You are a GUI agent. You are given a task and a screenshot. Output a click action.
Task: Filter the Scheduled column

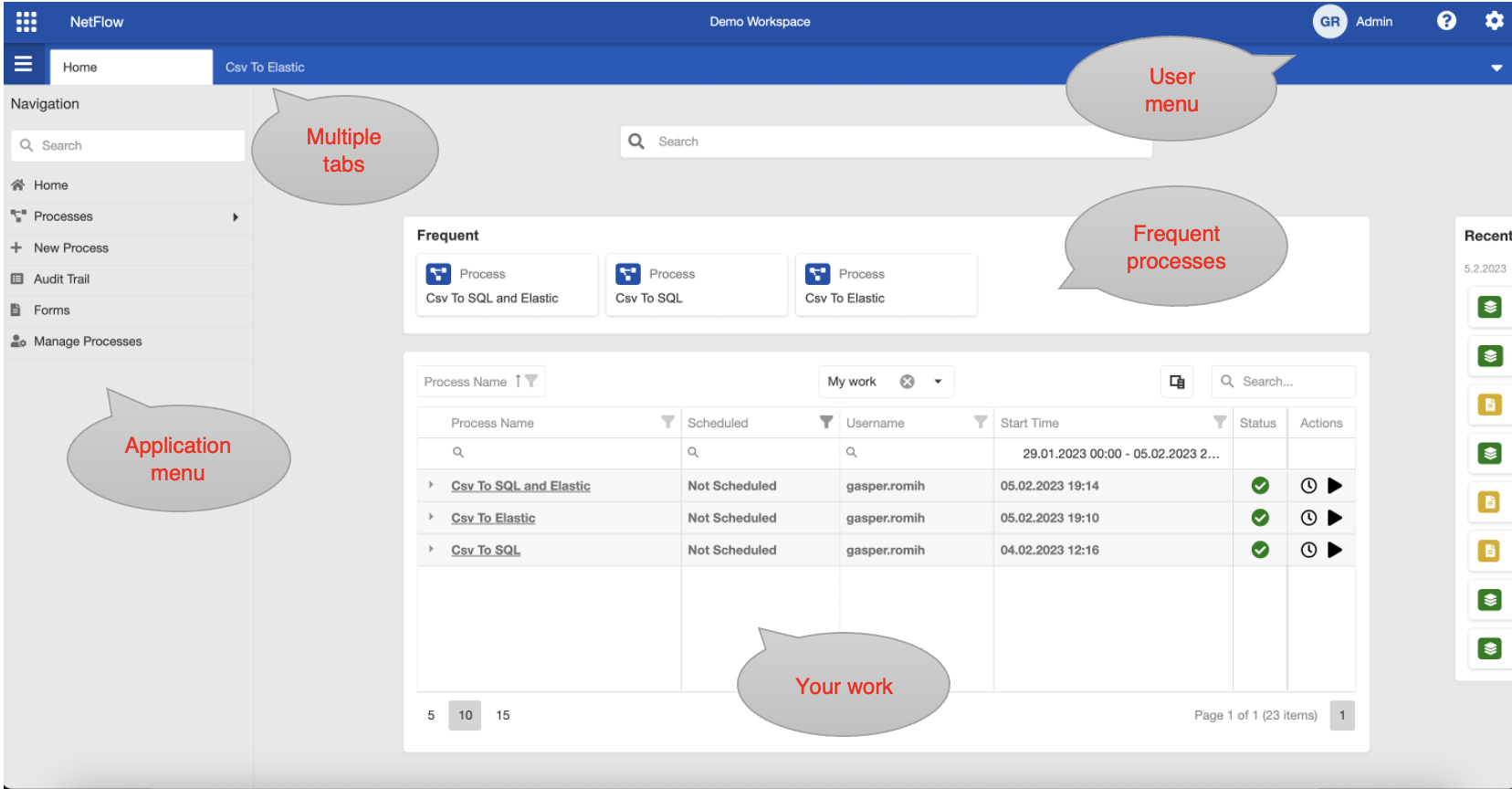(825, 422)
